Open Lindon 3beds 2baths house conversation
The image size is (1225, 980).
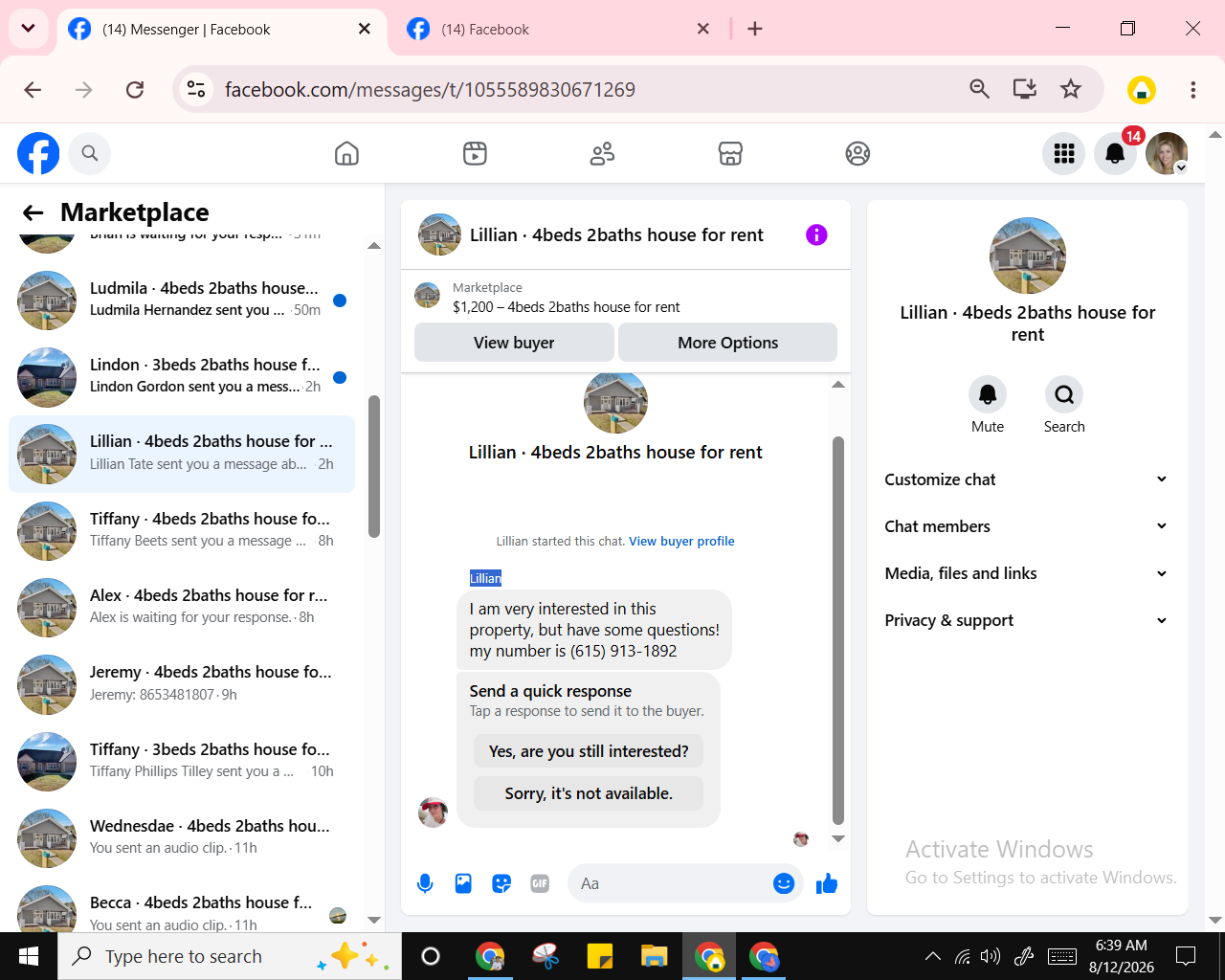(182, 376)
